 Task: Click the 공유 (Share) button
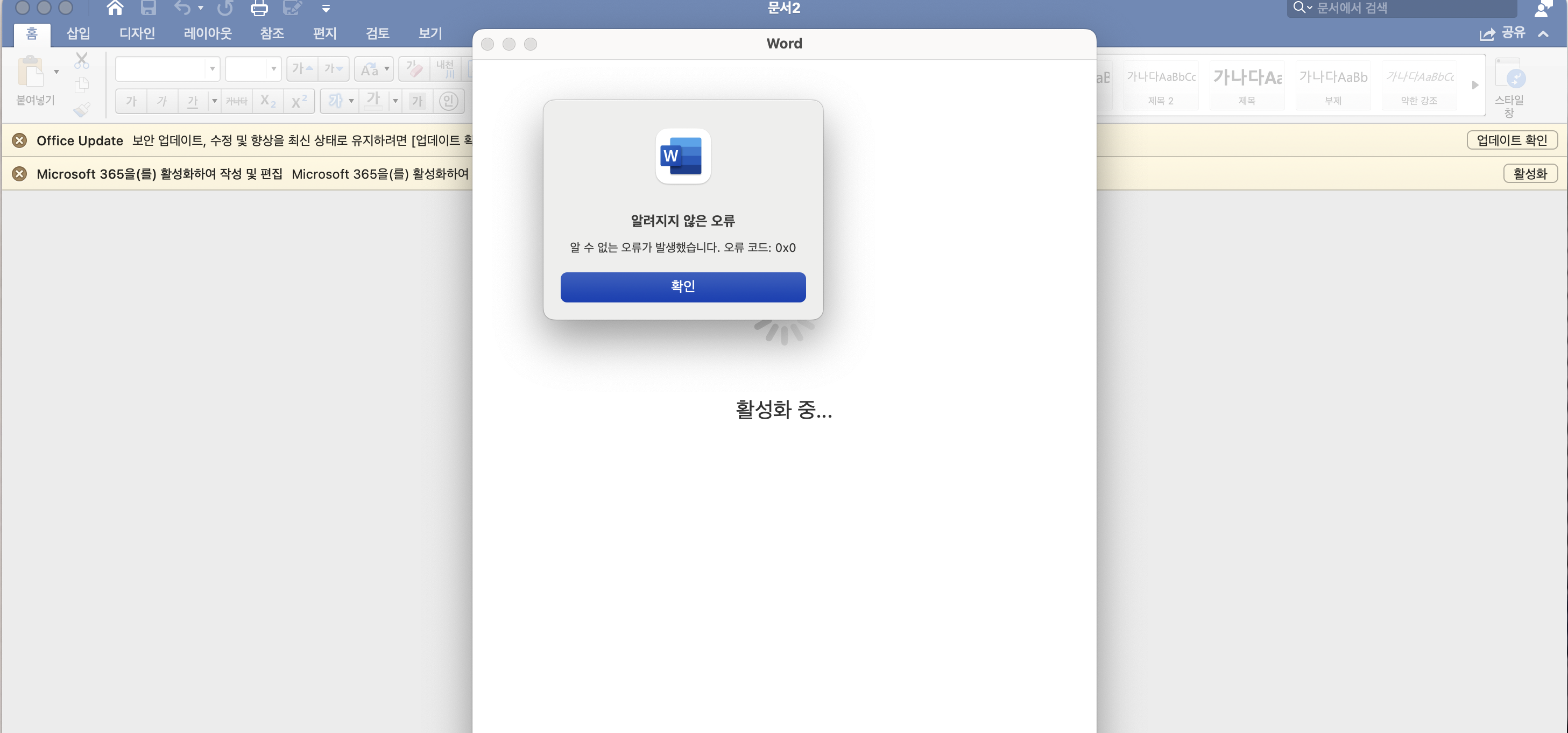click(x=1502, y=33)
